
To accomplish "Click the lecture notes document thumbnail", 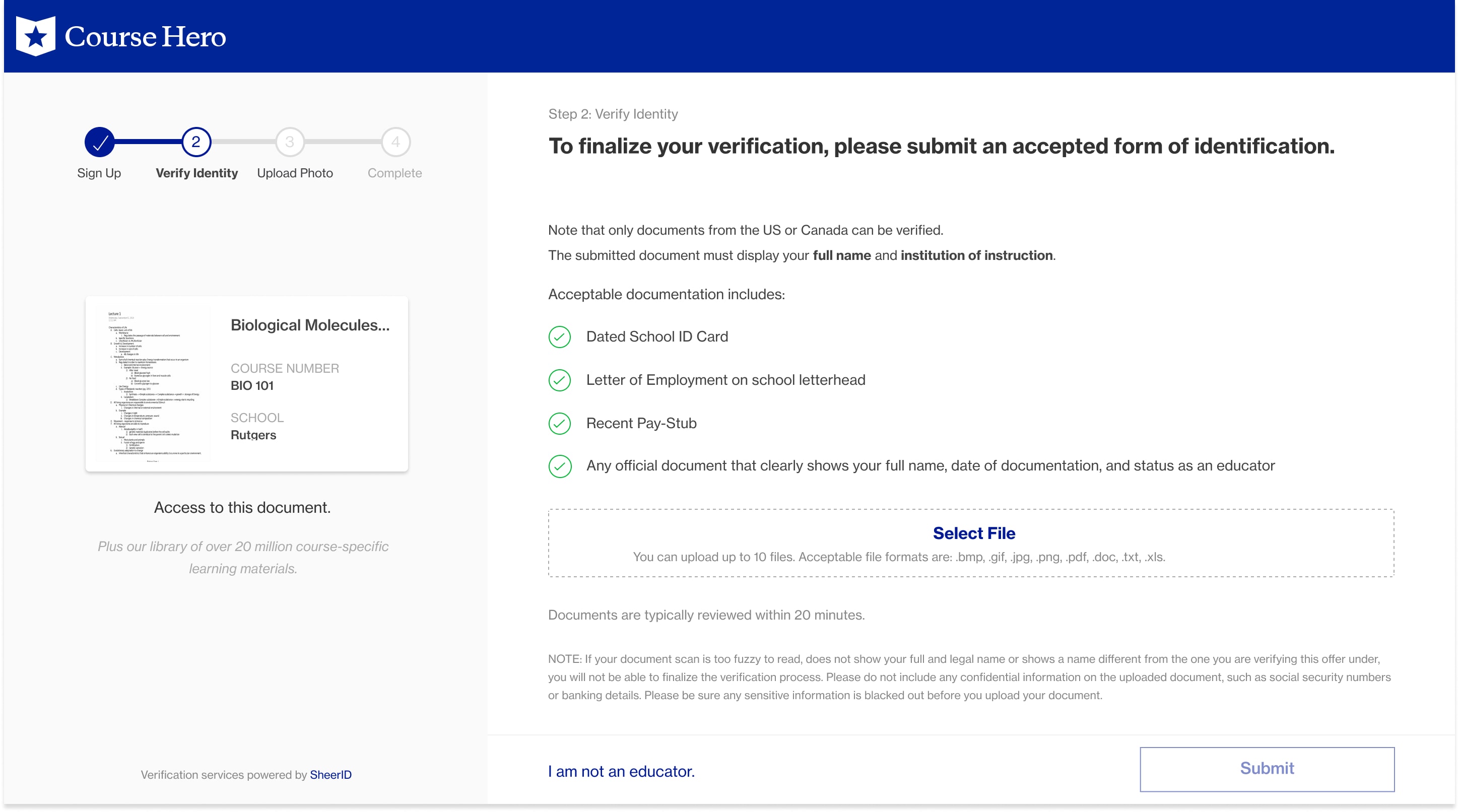I will 153,384.
